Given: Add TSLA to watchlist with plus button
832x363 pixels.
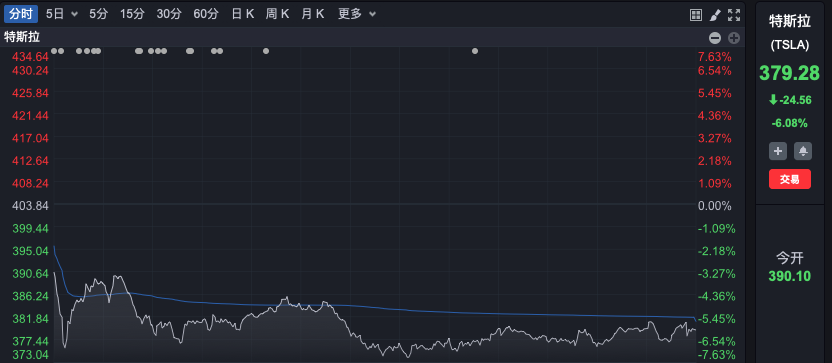Looking at the screenshot, I should (778, 151).
